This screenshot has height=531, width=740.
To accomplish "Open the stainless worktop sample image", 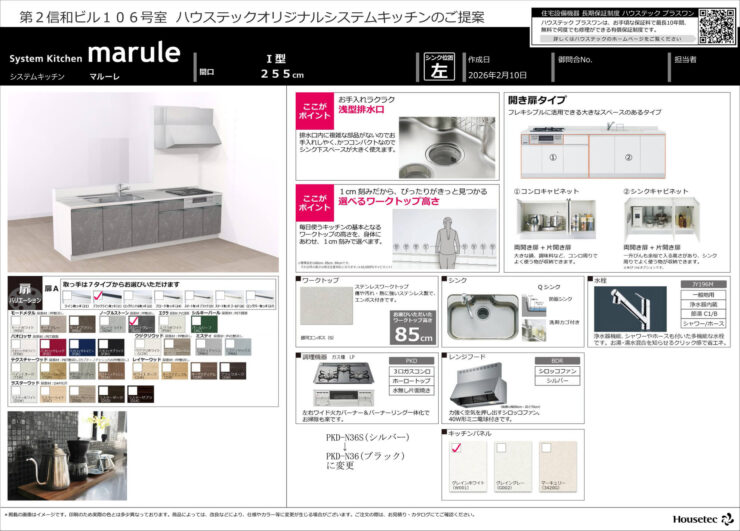I will (x=327, y=305).
